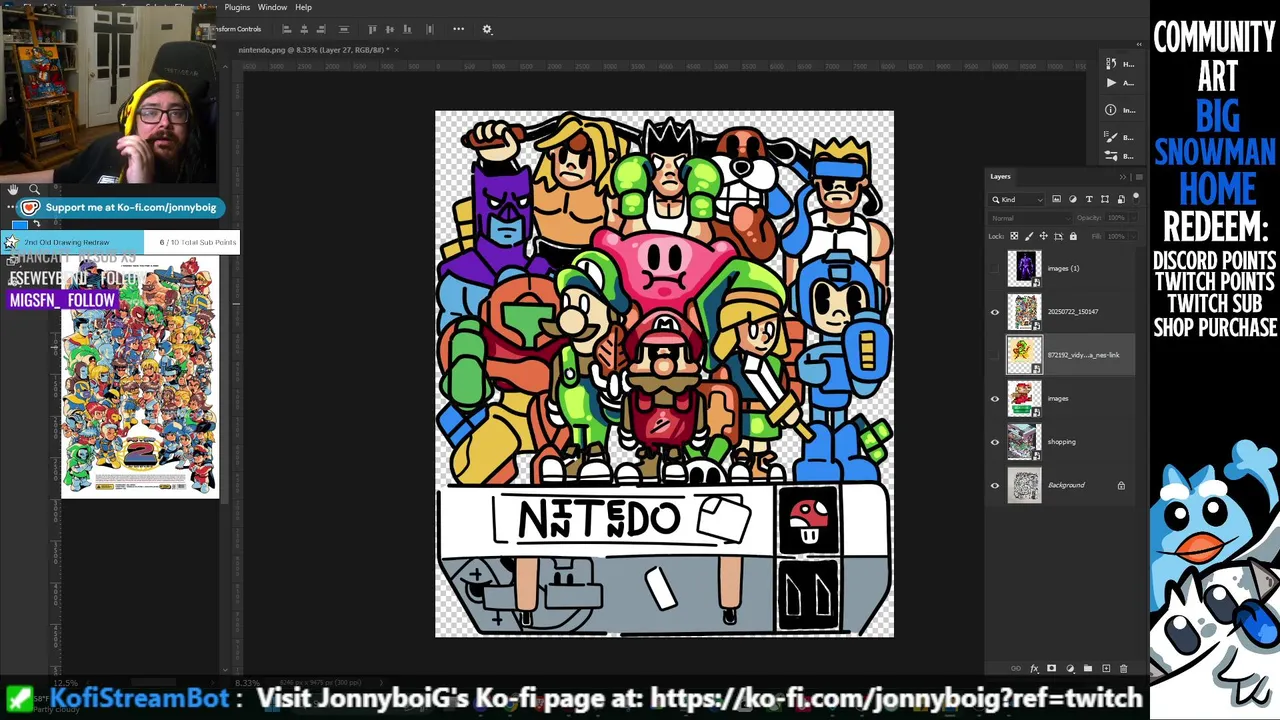Image resolution: width=1280 pixels, height=720 pixels.
Task: Lock all with padlock icon
Action: pyautogui.click(x=1073, y=236)
